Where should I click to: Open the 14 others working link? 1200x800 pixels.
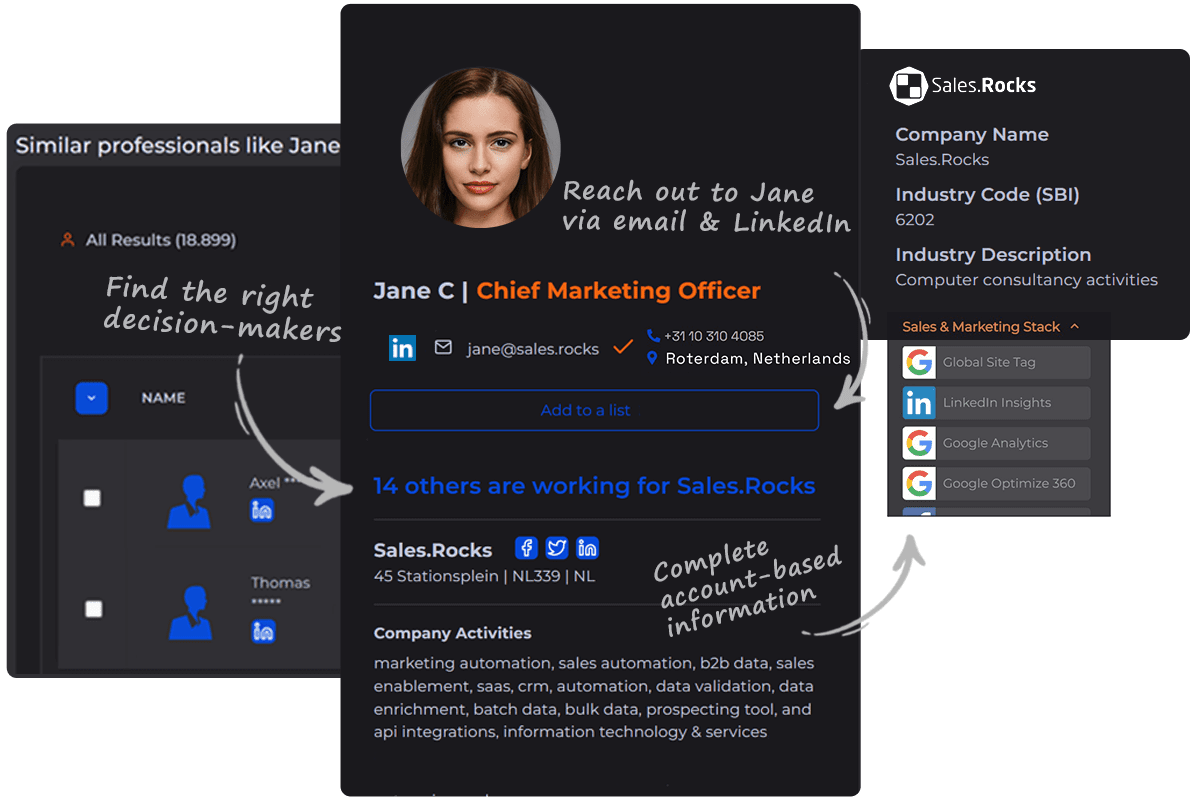pos(594,486)
